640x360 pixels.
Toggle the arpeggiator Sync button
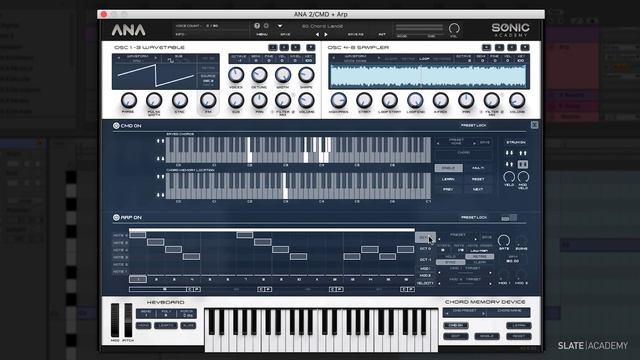450,262
